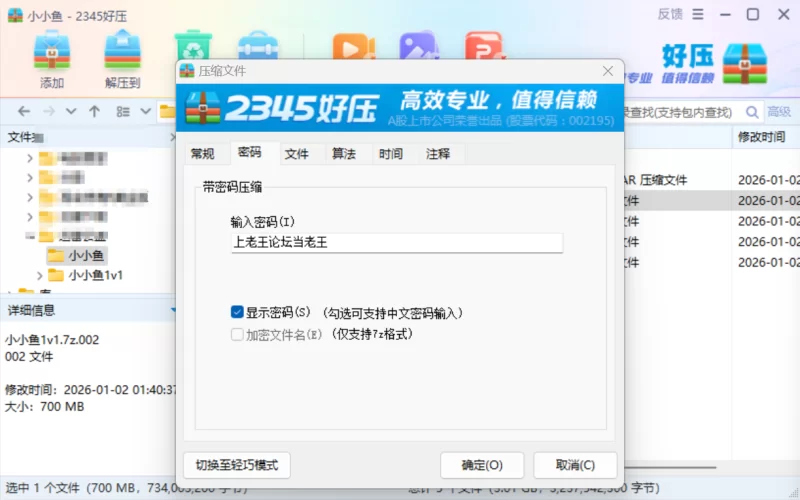Expand the second blurred folder in tree
Viewport: 800px width, 500px height.
(30, 178)
